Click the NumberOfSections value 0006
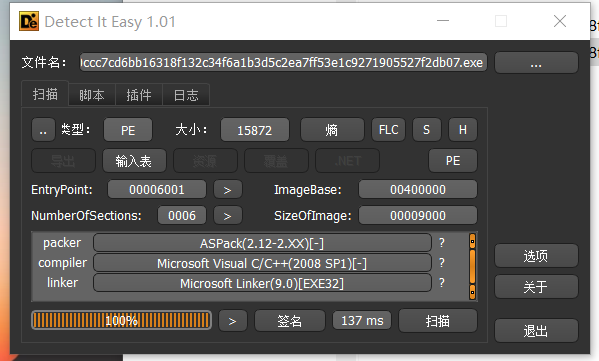This screenshot has width=599, height=361. coord(182,215)
